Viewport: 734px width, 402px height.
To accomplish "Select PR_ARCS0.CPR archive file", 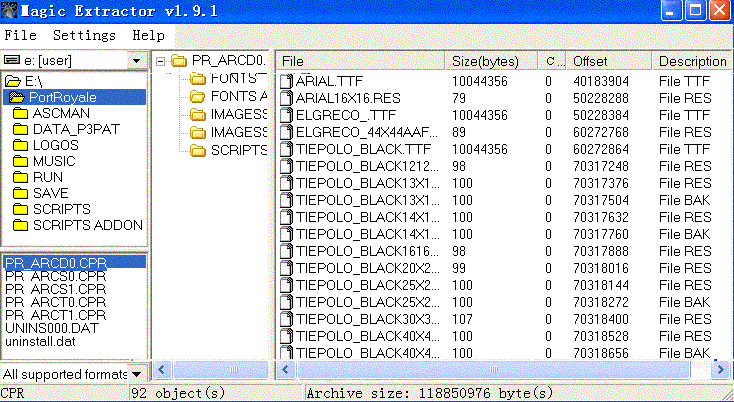I will 56,276.
